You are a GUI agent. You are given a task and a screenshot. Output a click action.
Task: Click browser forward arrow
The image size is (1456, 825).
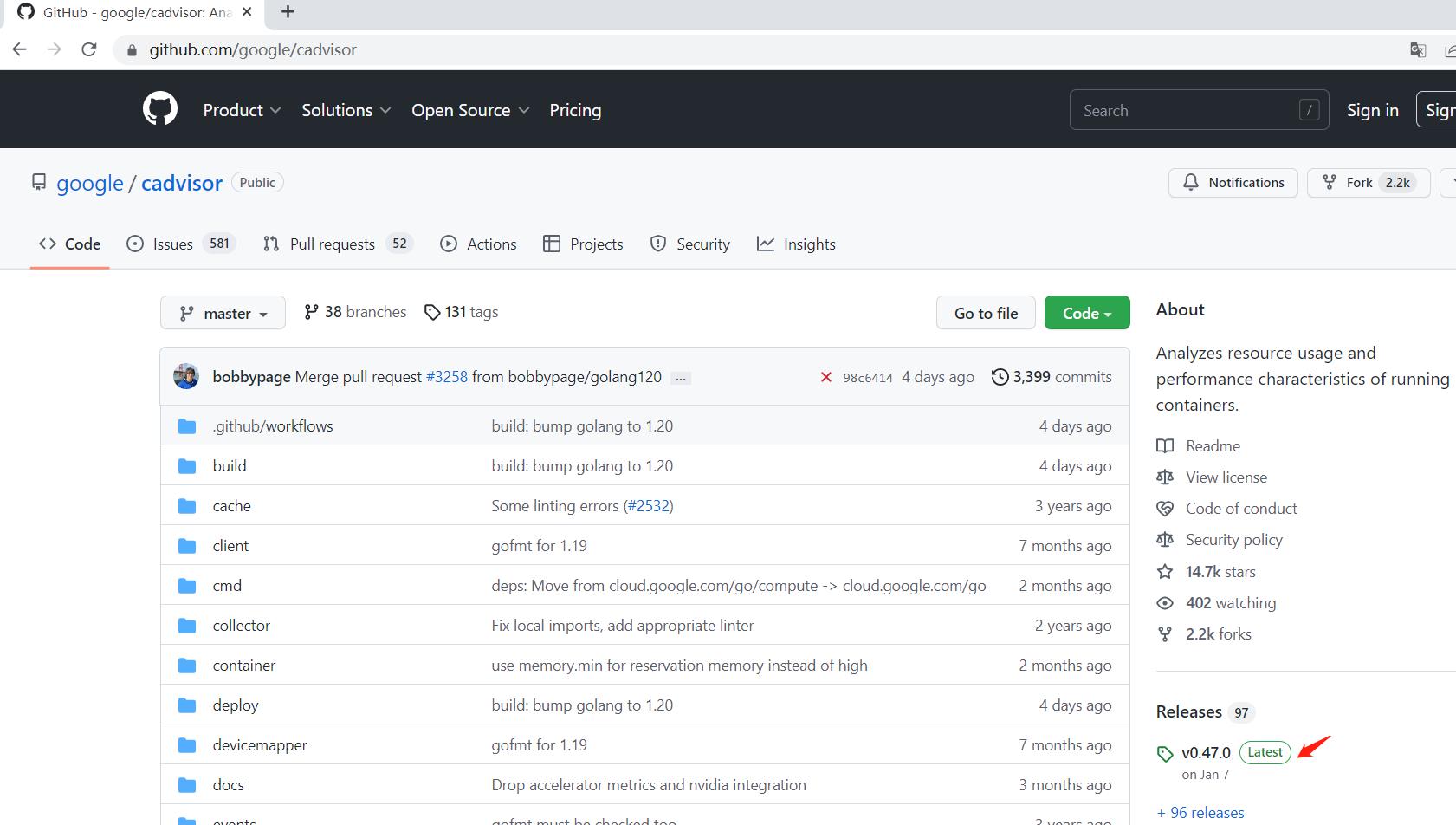click(54, 49)
